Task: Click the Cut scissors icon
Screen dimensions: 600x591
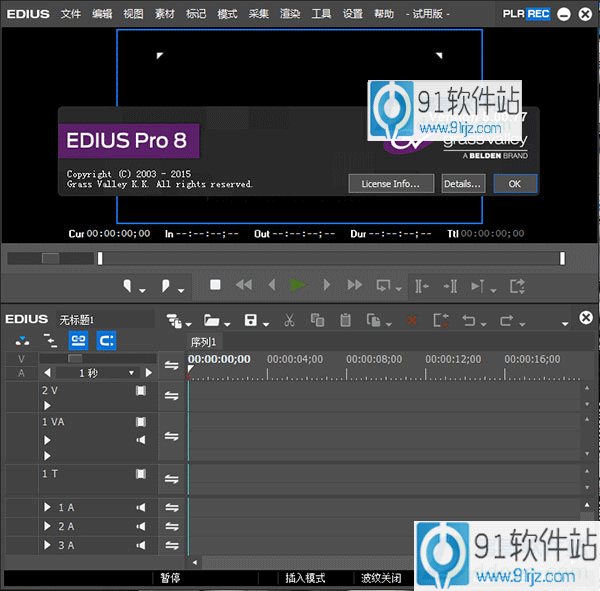Action: click(289, 321)
